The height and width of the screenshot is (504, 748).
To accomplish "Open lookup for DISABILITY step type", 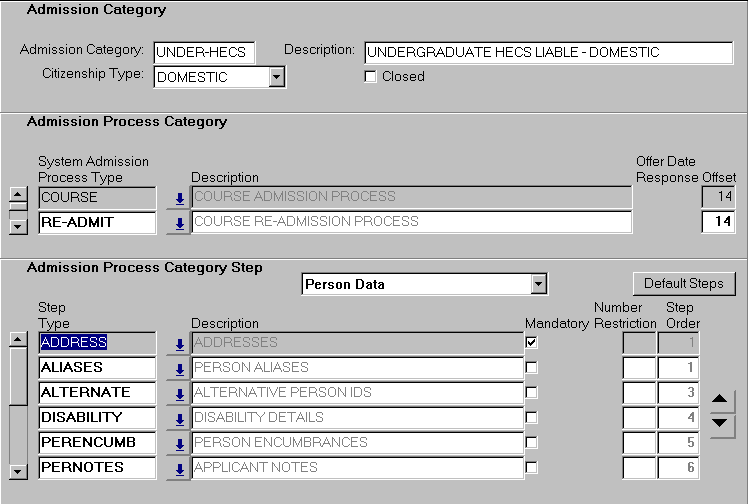I will (179, 418).
